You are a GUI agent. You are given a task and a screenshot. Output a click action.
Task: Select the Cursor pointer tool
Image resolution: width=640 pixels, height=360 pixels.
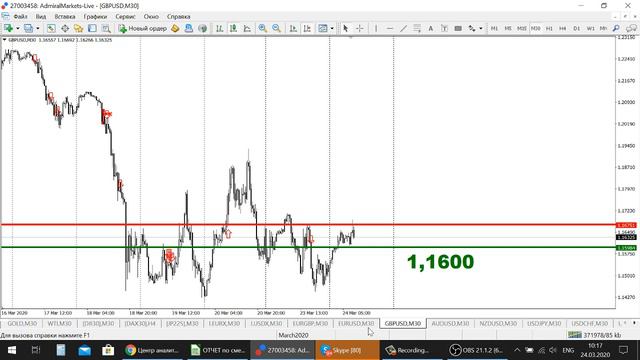[x=346, y=28]
